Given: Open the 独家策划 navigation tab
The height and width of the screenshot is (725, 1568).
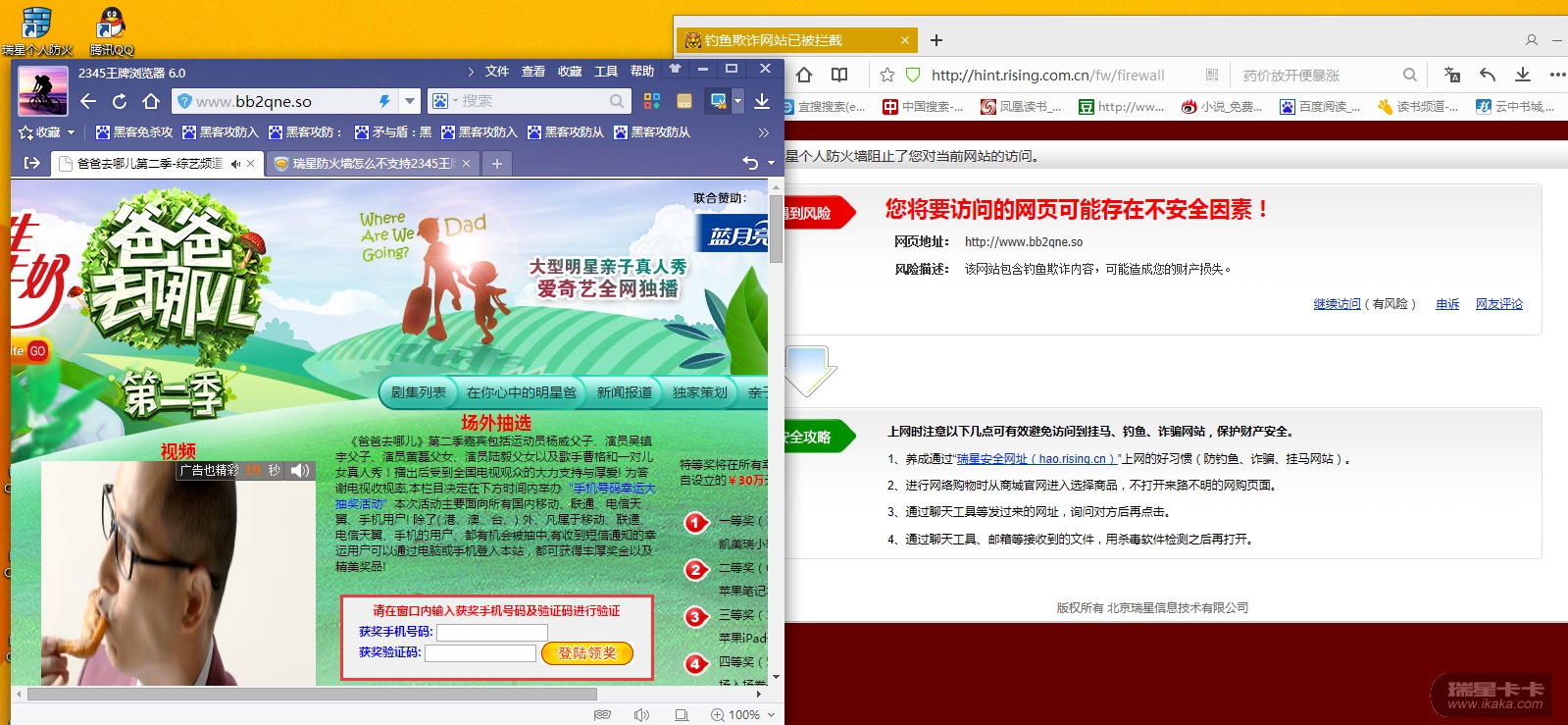Looking at the screenshot, I should click(x=700, y=392).
